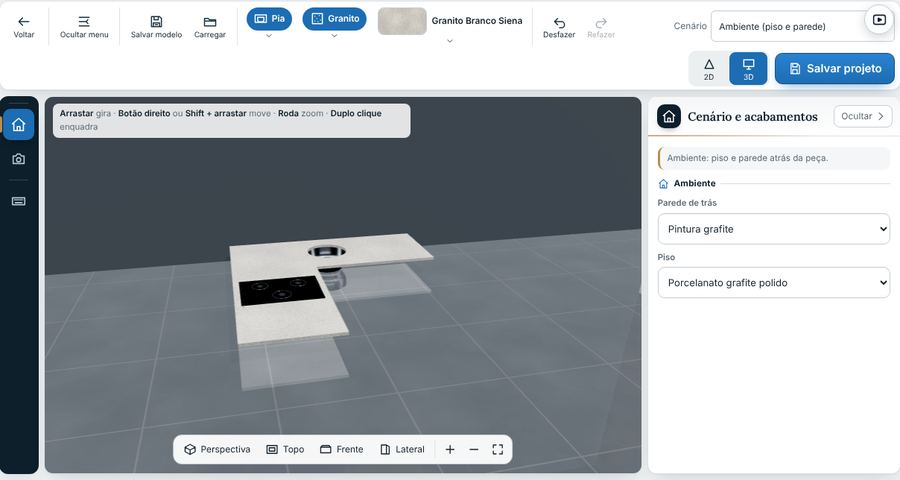Go back with the Voltar arrow
The width and height of the screenshot is (900, 480).
click(24, 26)
